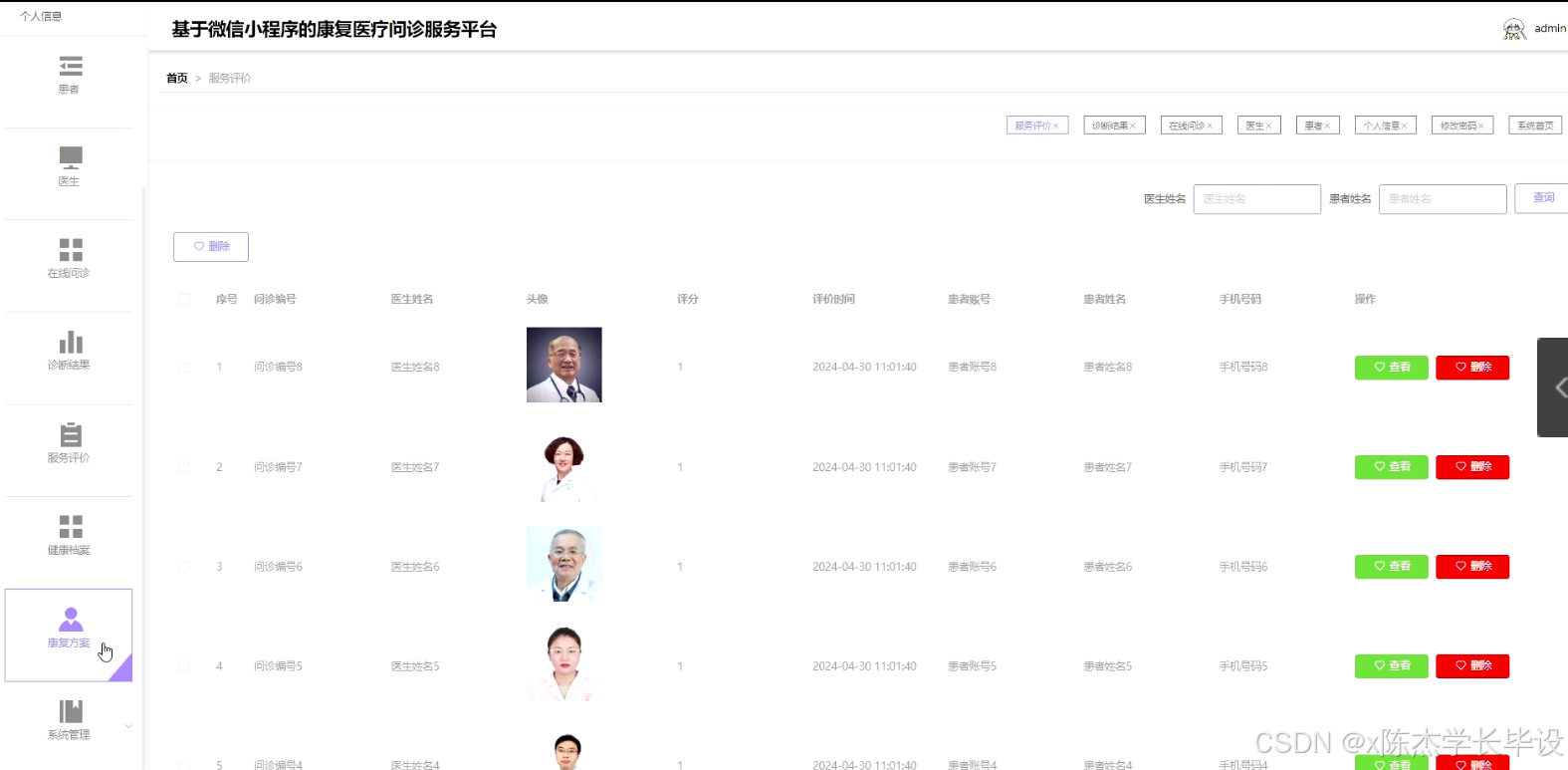Delete the 问诊编号7 record

tap(1472, 467)
